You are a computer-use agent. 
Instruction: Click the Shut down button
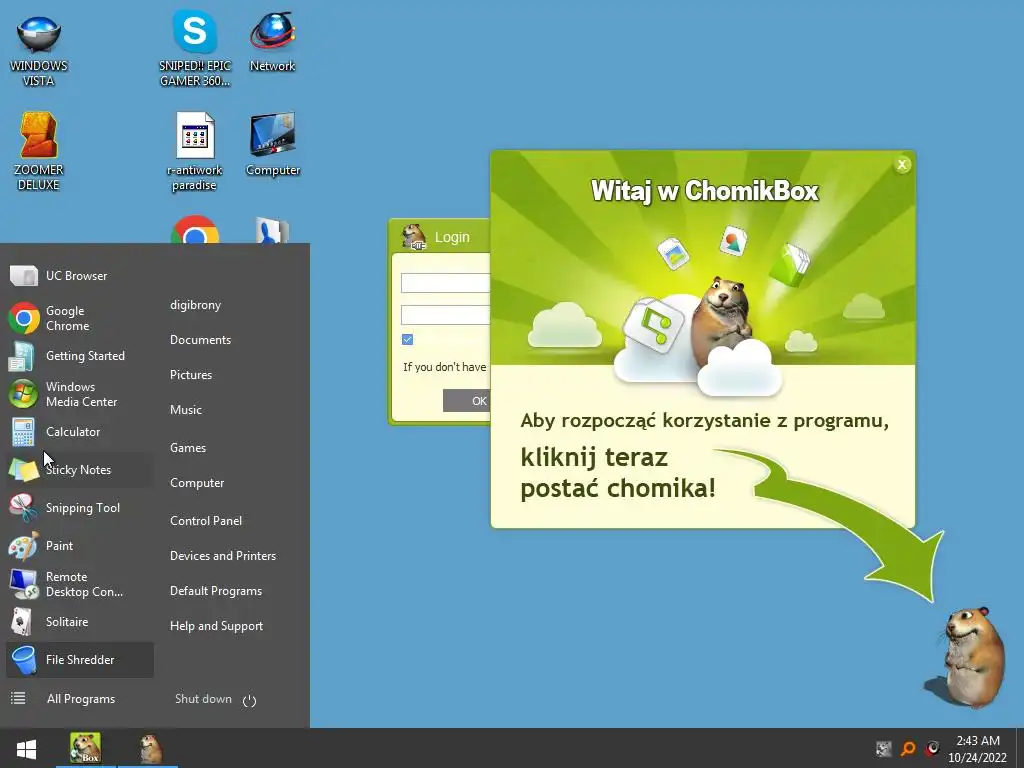pos(203,699)
